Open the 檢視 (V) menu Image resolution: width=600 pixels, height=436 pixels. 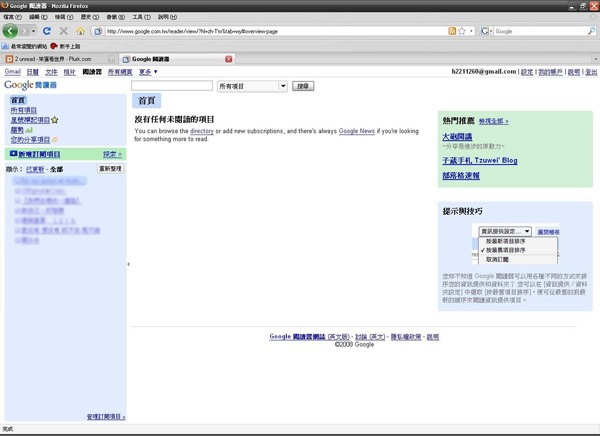(x=64, y=17)
